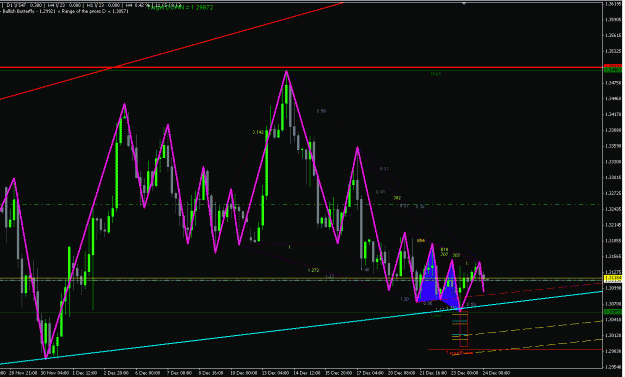Click the '2 Dec 20:00' time axis label
625x377 pixels.
116,373
